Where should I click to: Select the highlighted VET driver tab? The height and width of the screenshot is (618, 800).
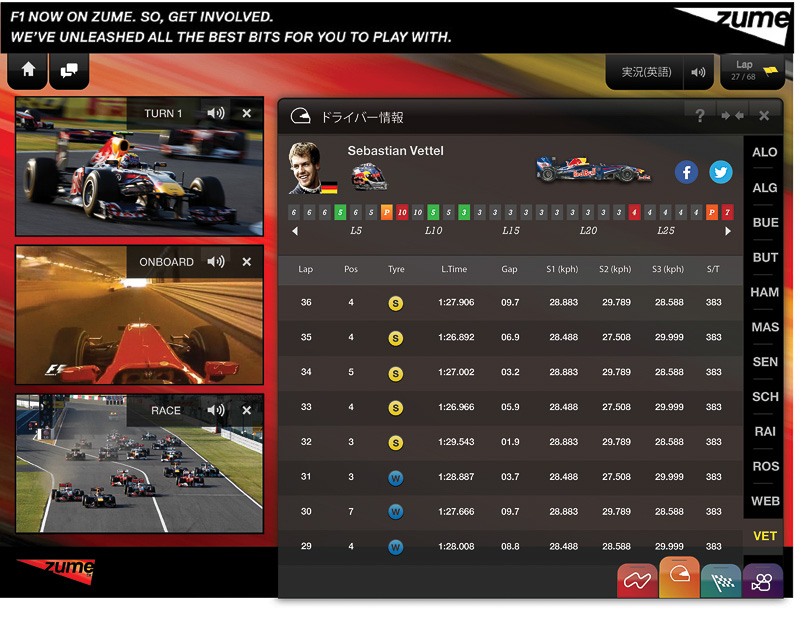tap(764, 536)
